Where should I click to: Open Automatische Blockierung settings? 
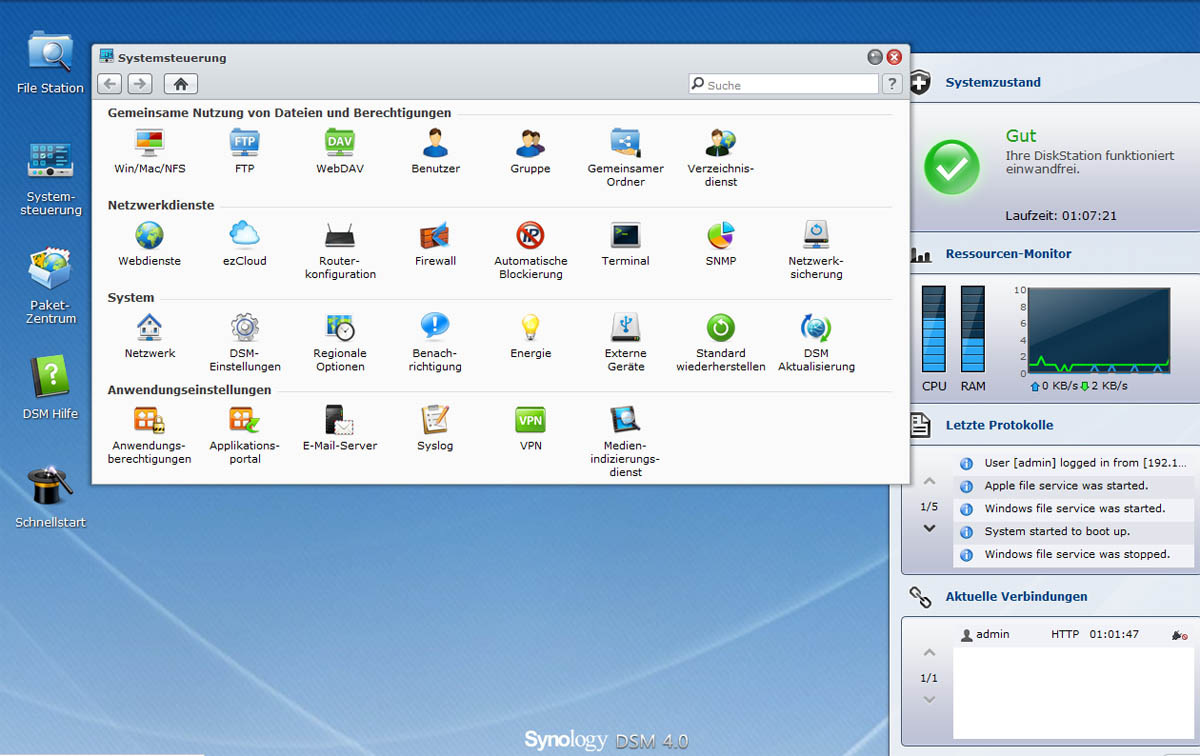point(530,237)
